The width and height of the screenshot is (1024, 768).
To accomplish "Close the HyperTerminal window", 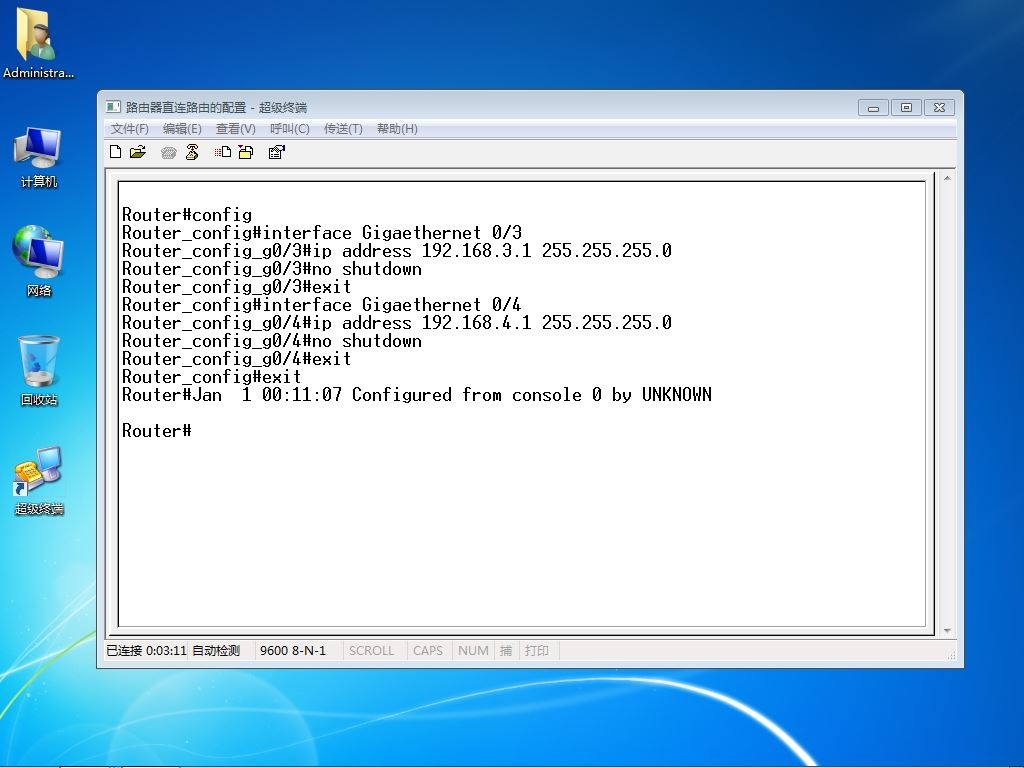I will click(x=939, y=107).
